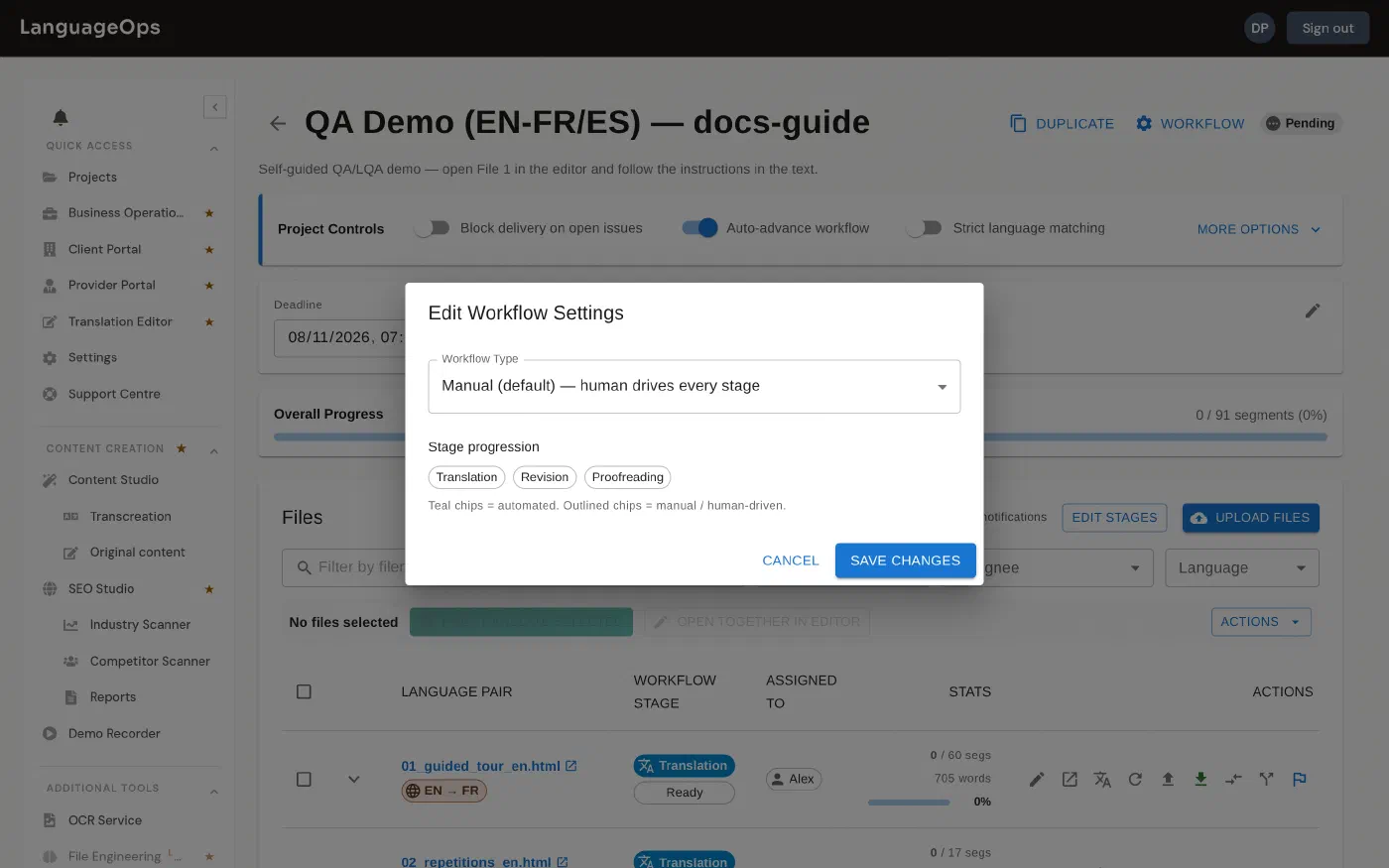This screenshot has height=868, width=1389.
Task: Click the blue flag icon in 01_guided_tour row
Action: coord(1299,780)
